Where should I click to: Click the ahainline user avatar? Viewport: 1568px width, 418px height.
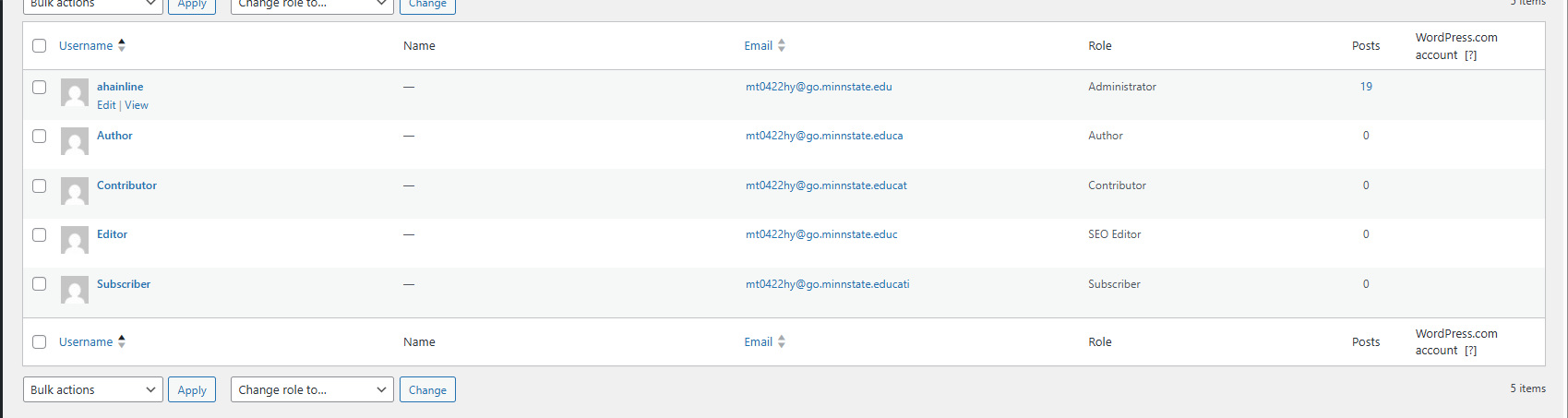[75, 92]
